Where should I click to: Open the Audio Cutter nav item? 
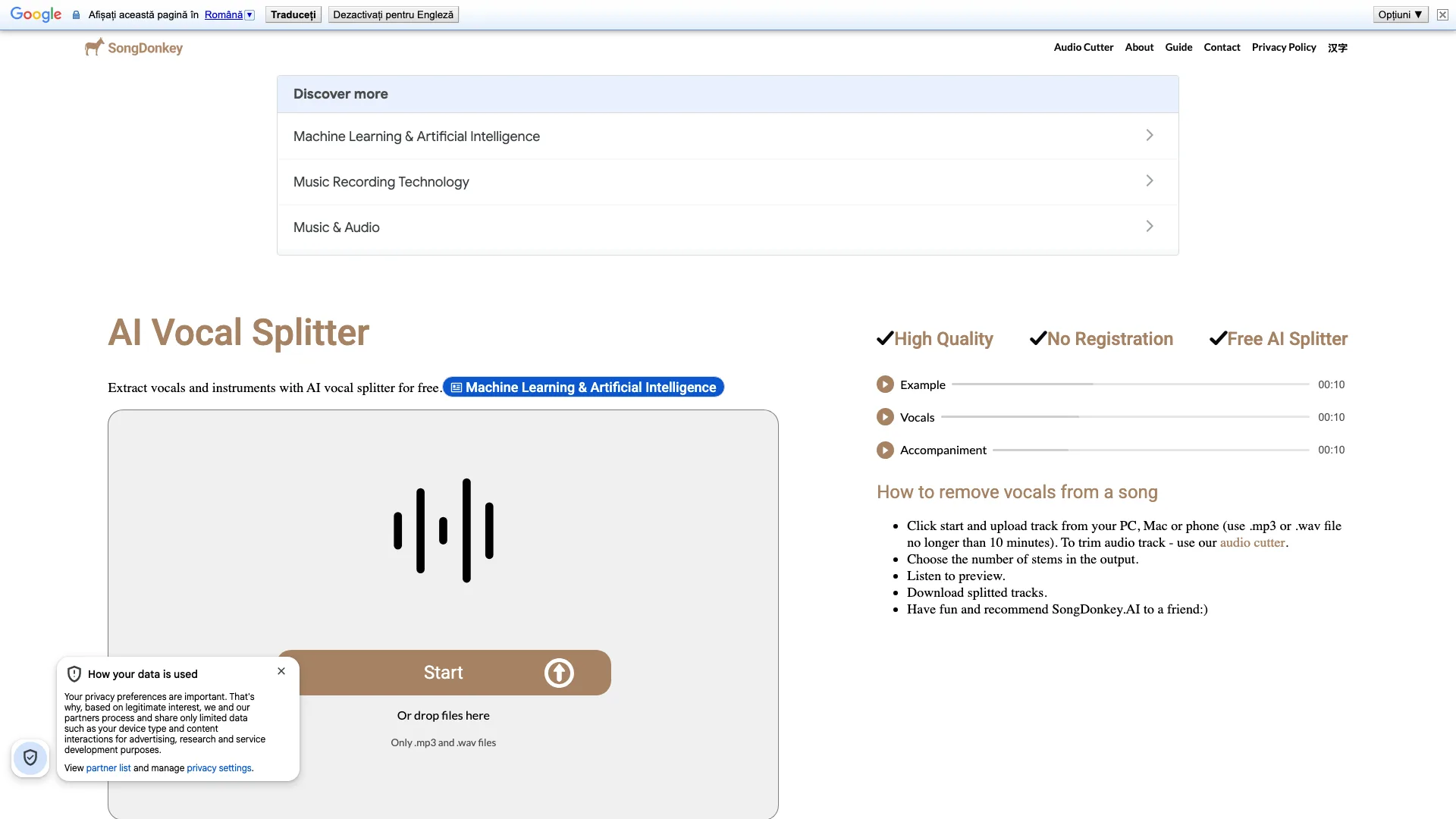1084,47
